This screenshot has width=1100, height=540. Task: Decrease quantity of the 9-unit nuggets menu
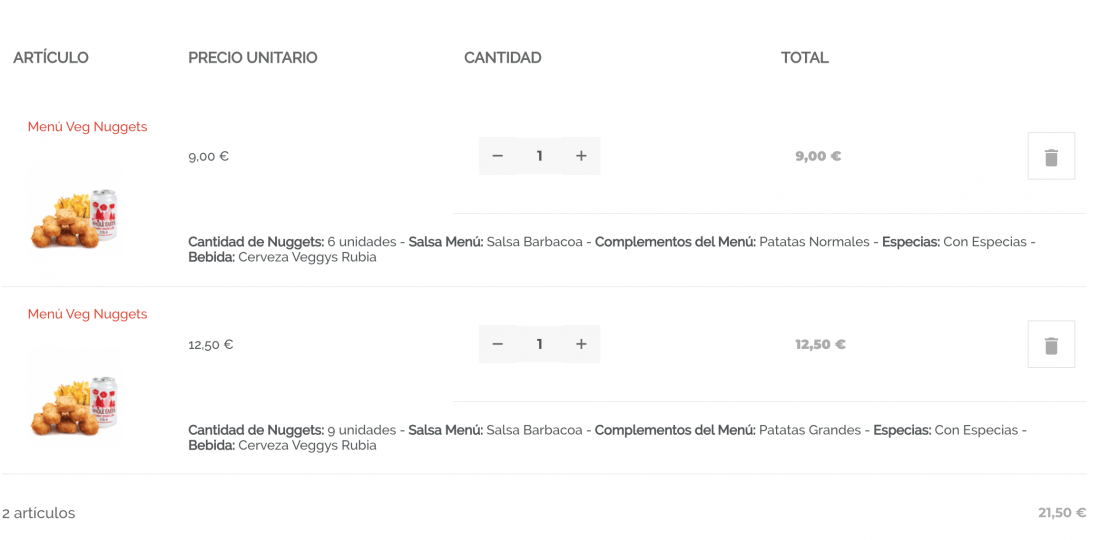(498, 344)
